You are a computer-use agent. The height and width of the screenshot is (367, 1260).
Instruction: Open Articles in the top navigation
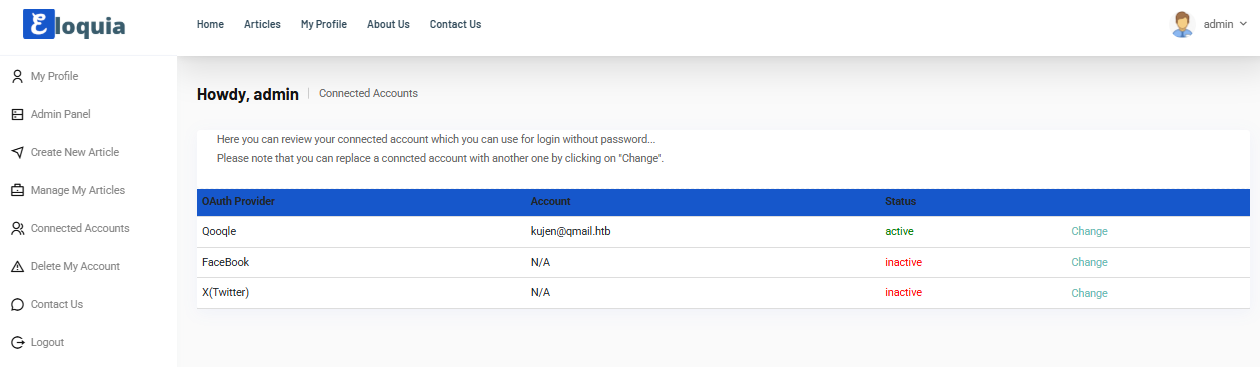tap(262, 24)
